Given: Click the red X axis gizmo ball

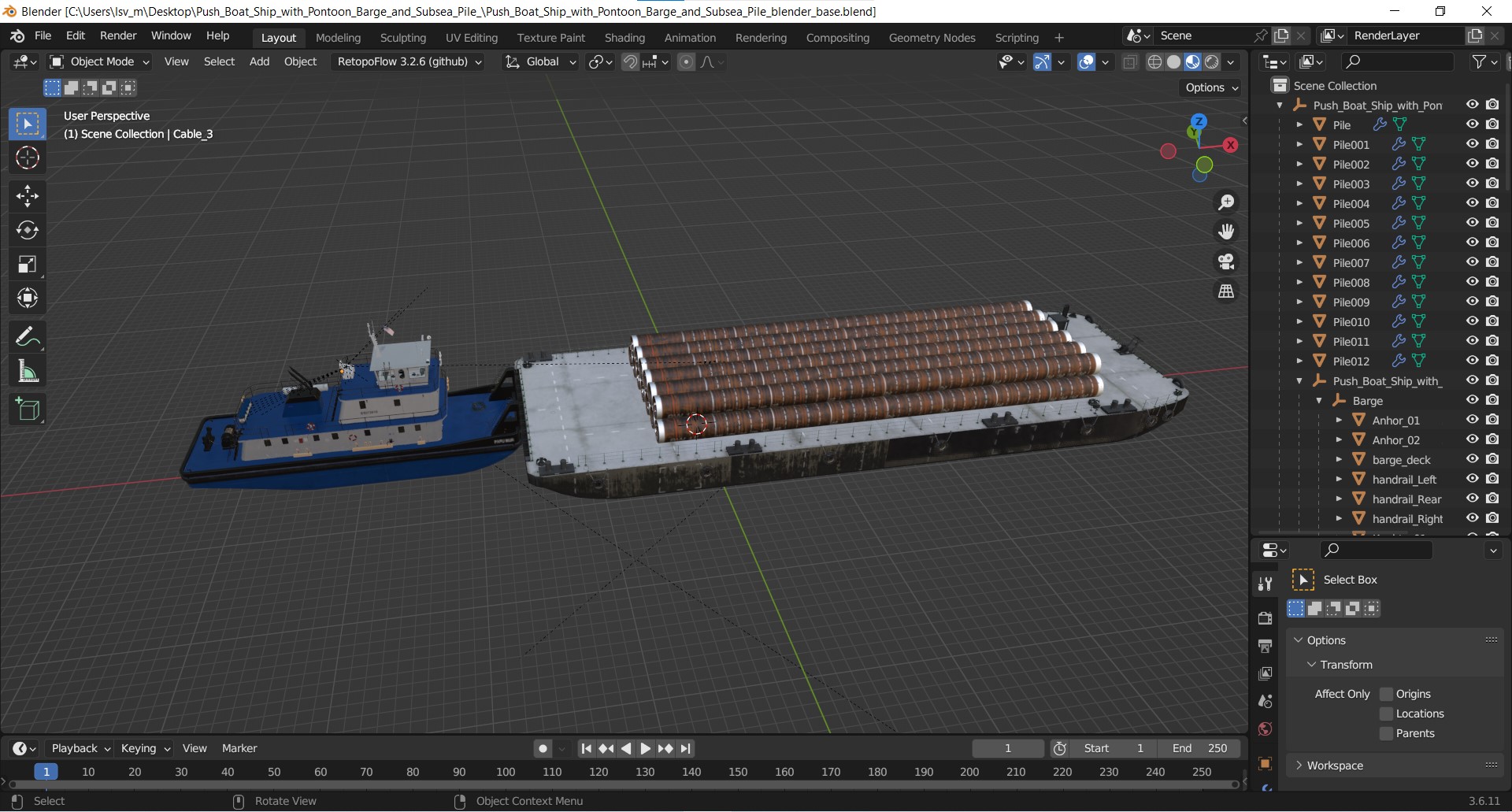Looking at the screenshot, I should coord(1231,145).
